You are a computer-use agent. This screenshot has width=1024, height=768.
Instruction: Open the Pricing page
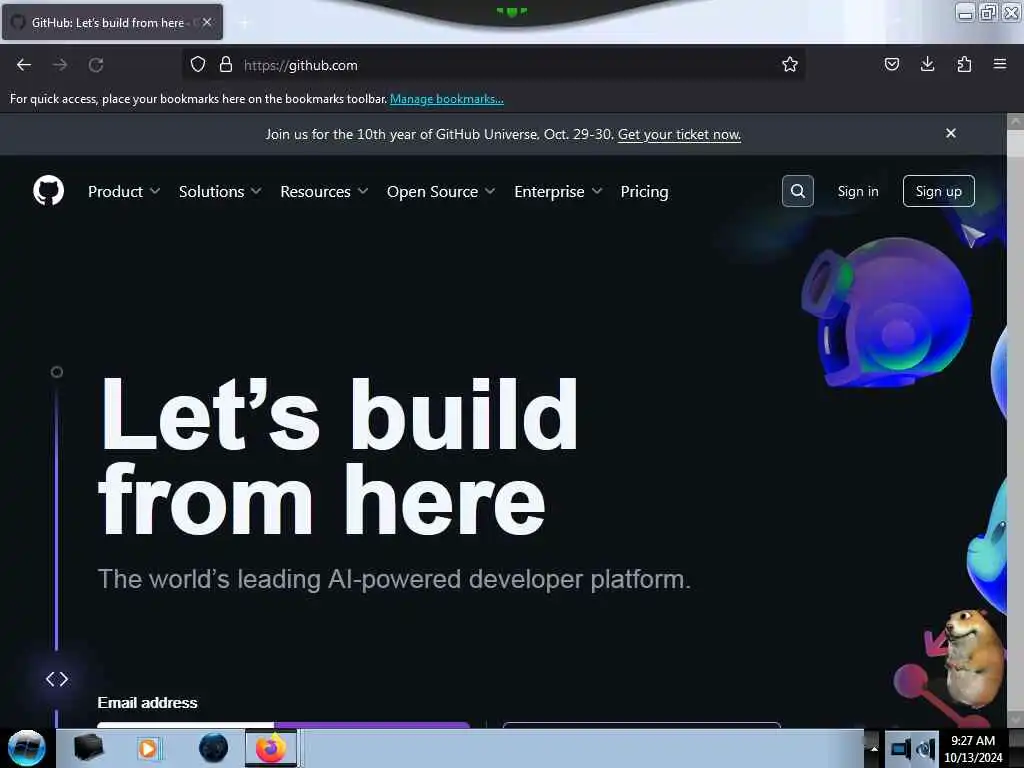click(x=644, y=191)
